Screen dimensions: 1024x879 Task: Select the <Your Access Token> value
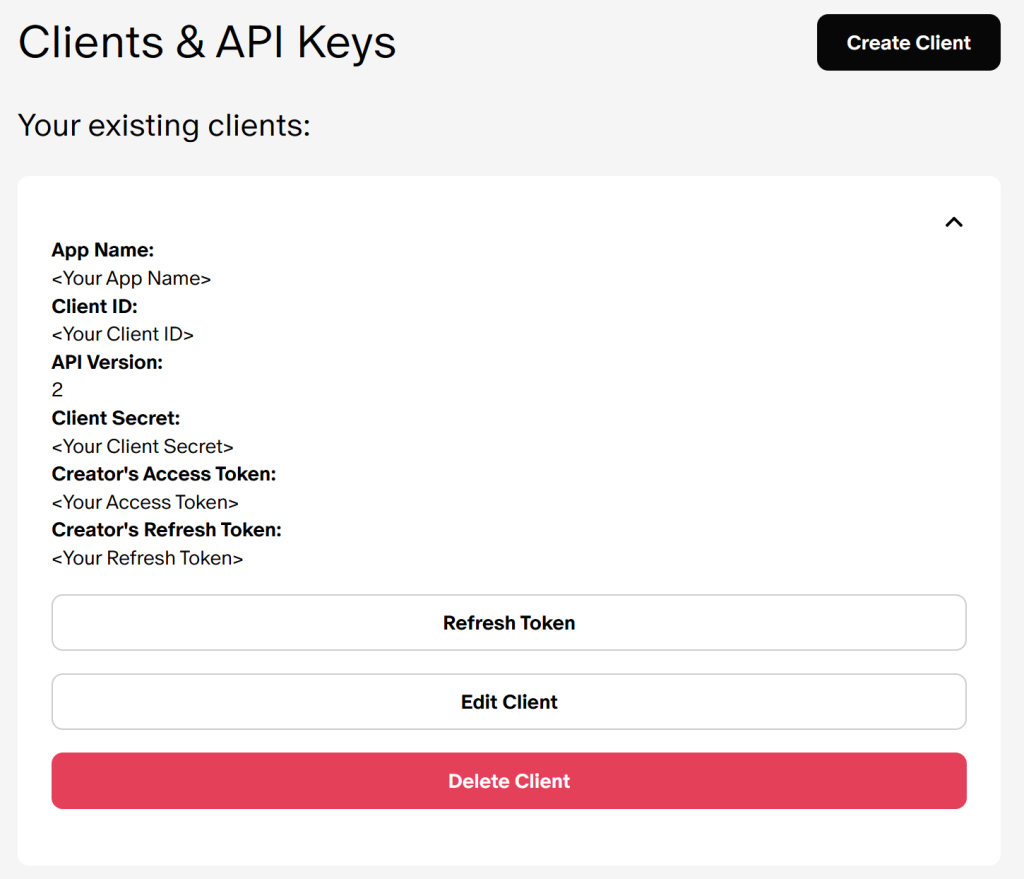(145, 502)
